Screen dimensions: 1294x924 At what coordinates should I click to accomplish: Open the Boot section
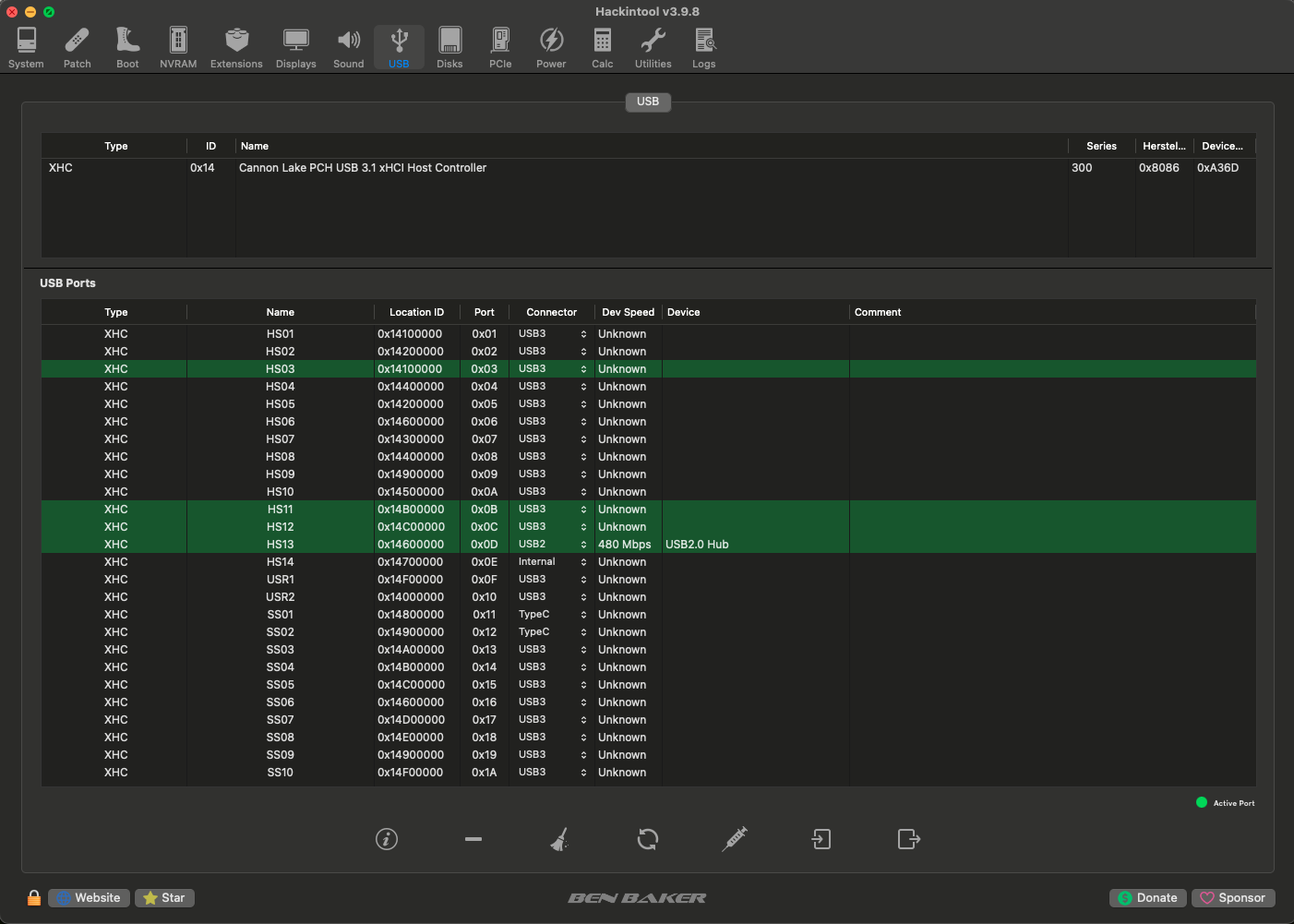point(127,48)
